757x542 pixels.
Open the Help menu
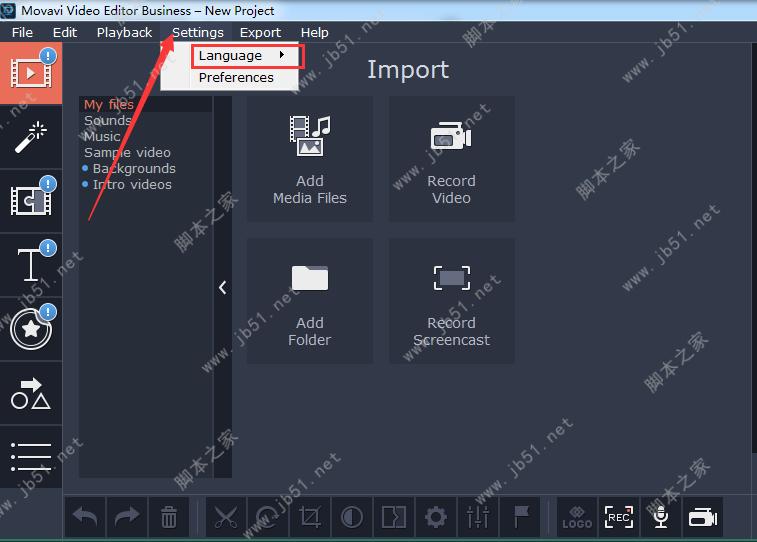point(314,32)
